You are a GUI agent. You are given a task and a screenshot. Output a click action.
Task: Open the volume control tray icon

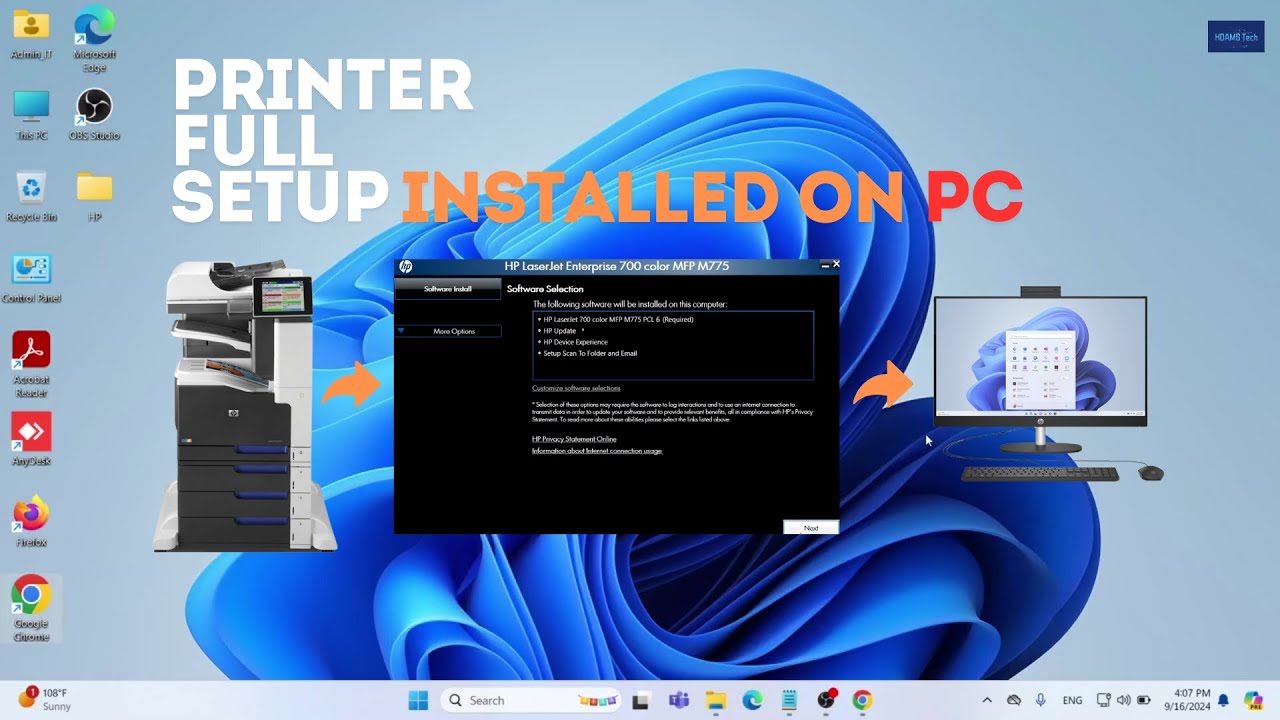[x=1123, y=700]
